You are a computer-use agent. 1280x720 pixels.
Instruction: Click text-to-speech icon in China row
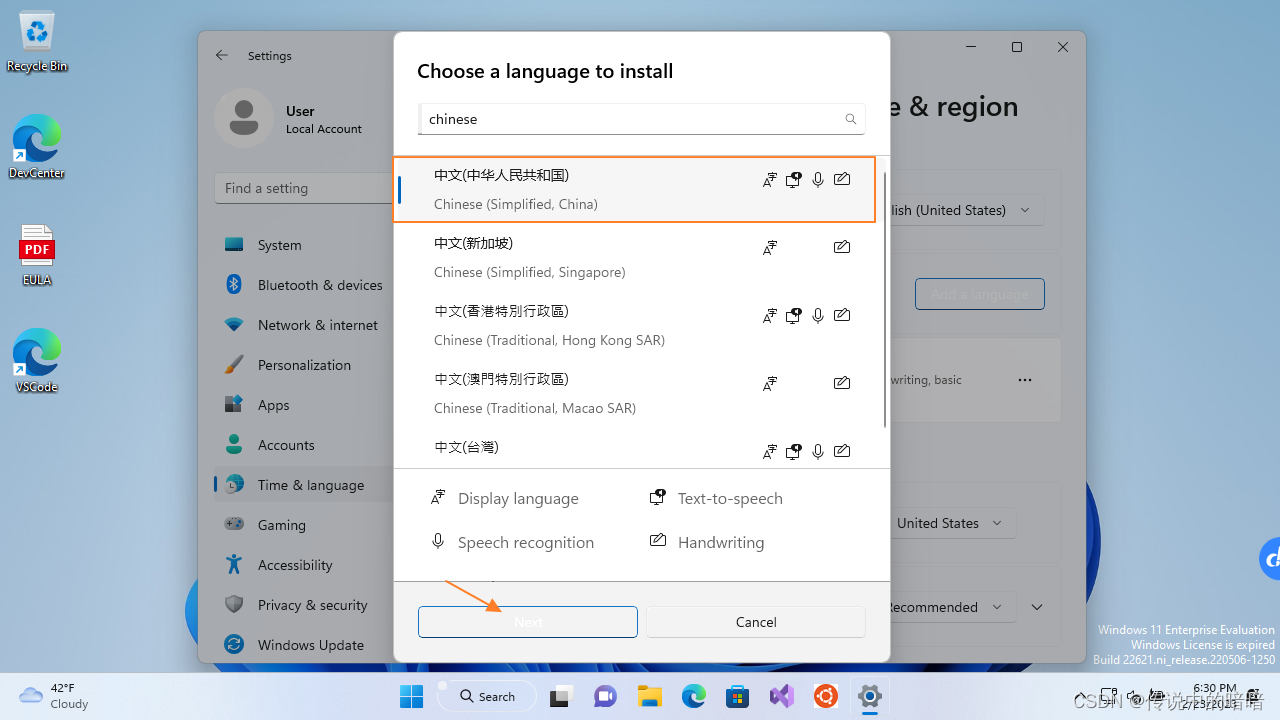(x=794, y=180)
